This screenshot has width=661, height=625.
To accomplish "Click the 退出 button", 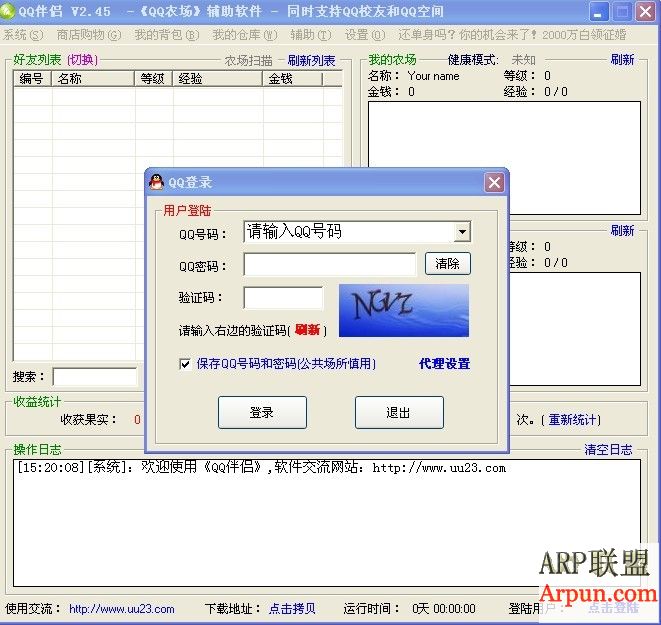I will coord(399,412).
